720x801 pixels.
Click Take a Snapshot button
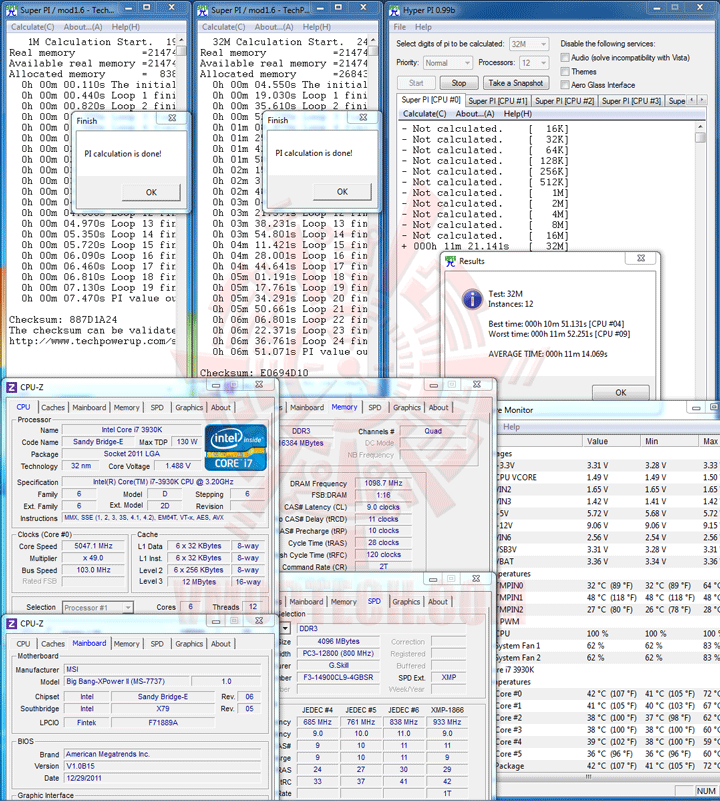[516, 83]
